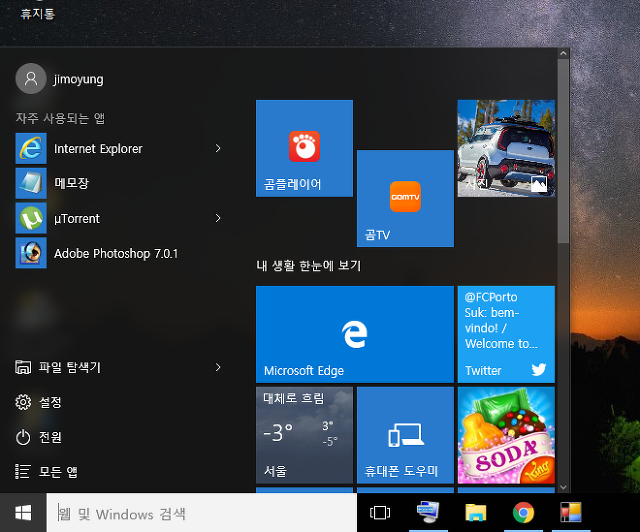Click the jimoyung user name

tap(78, 79)
